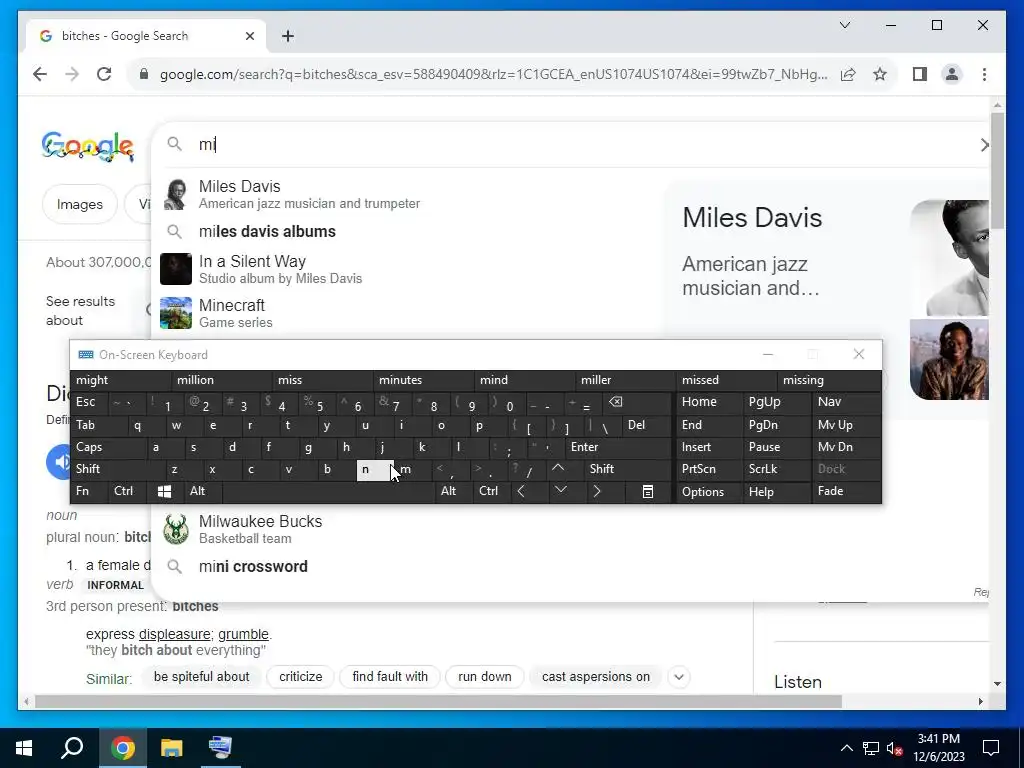Clear the search box with the X icon
Screen dimensions: 1024x768
pyautogui.click(x=984, y=144)
